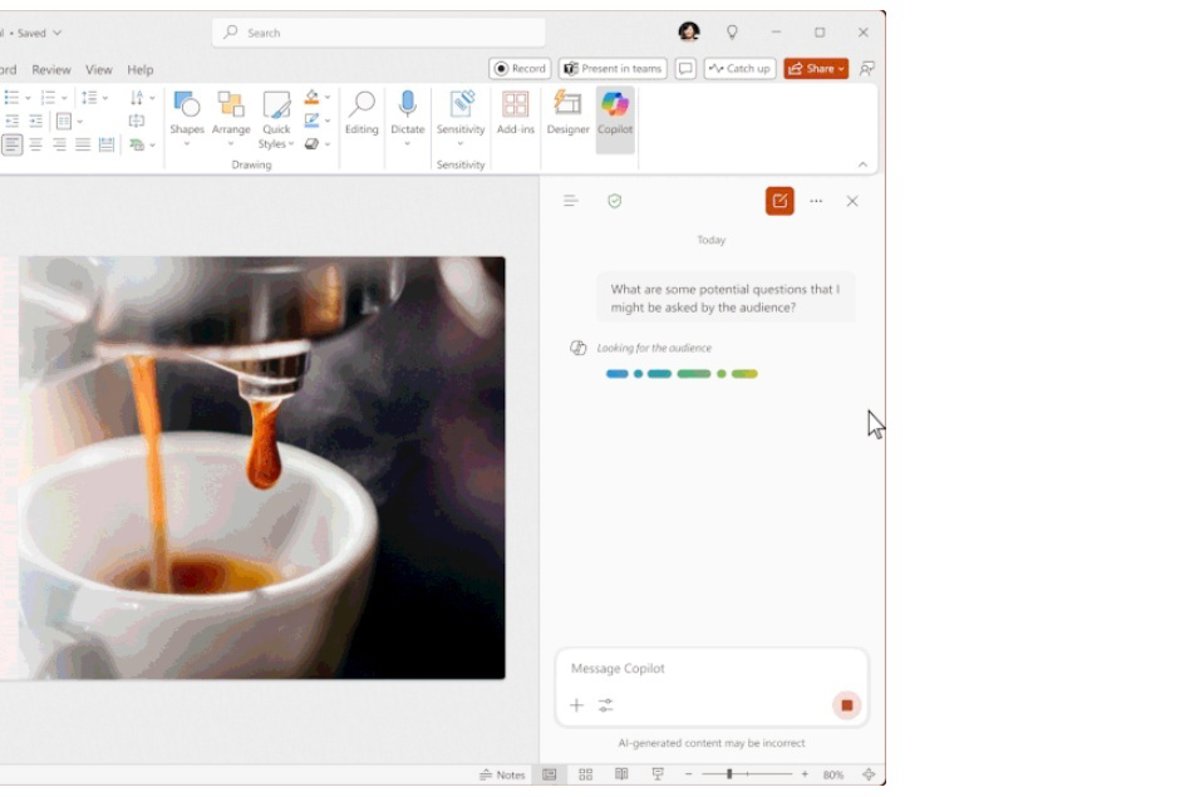Switch to Slide Sorter view
The width and height of the screenshot is (1200, 797).
(586, 775)
